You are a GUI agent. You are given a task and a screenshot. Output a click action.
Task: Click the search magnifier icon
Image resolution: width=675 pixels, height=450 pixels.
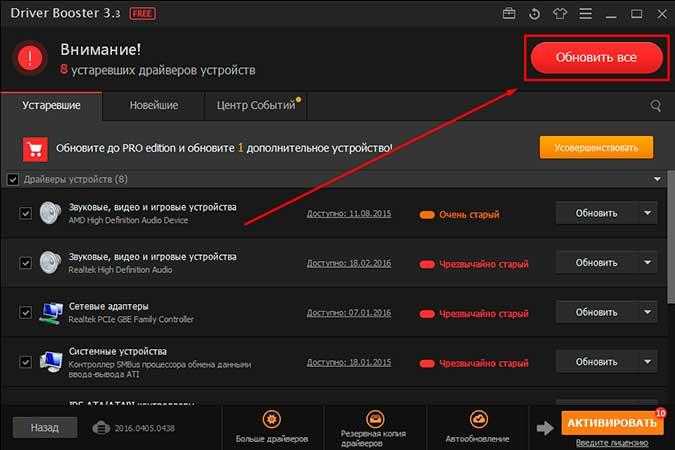(x=655, y=105)
